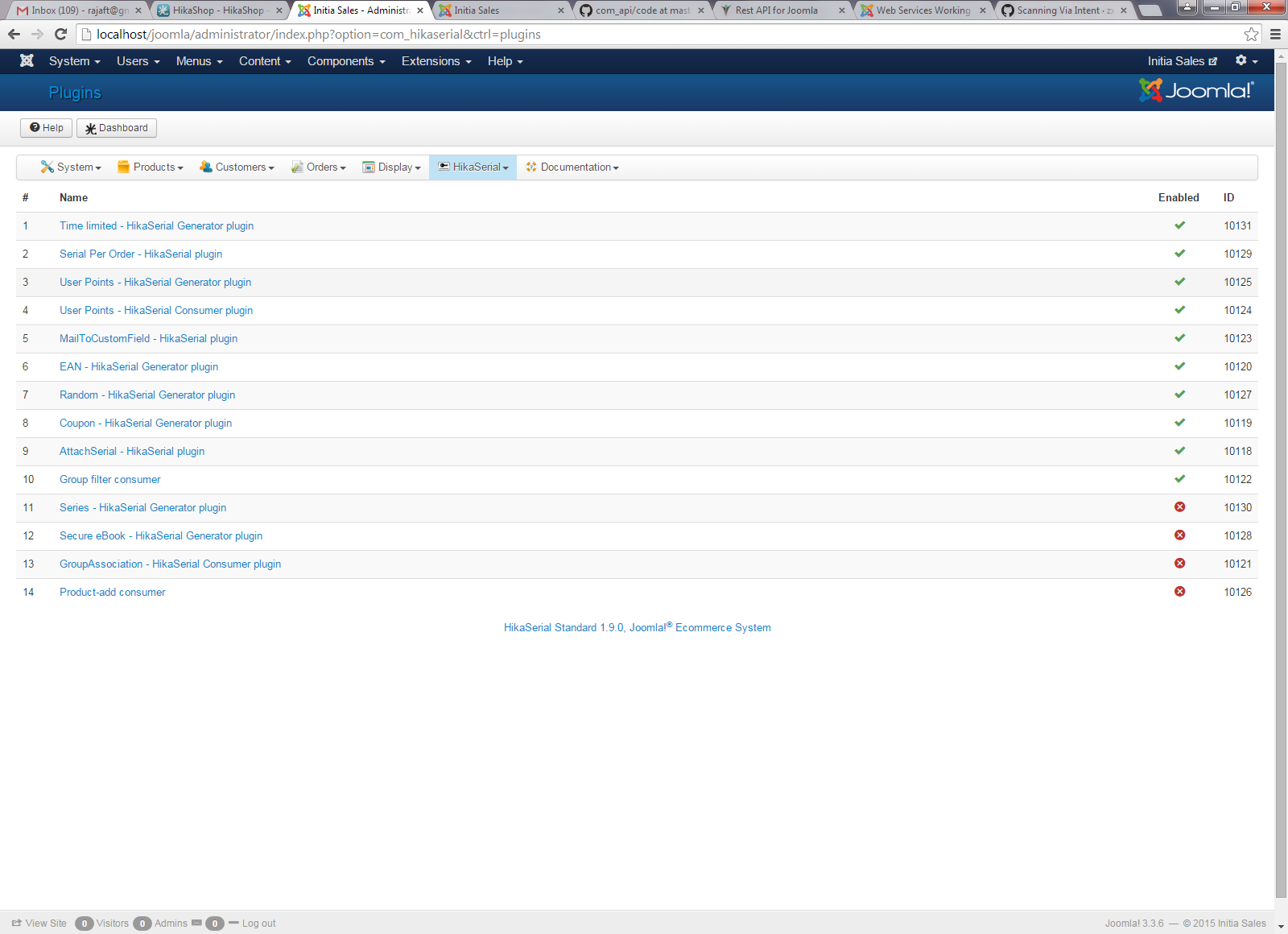Click the Joomla logo icon in the admin menu
Image resolution: width=1288 pixels, height=934 pixels.
27,60
